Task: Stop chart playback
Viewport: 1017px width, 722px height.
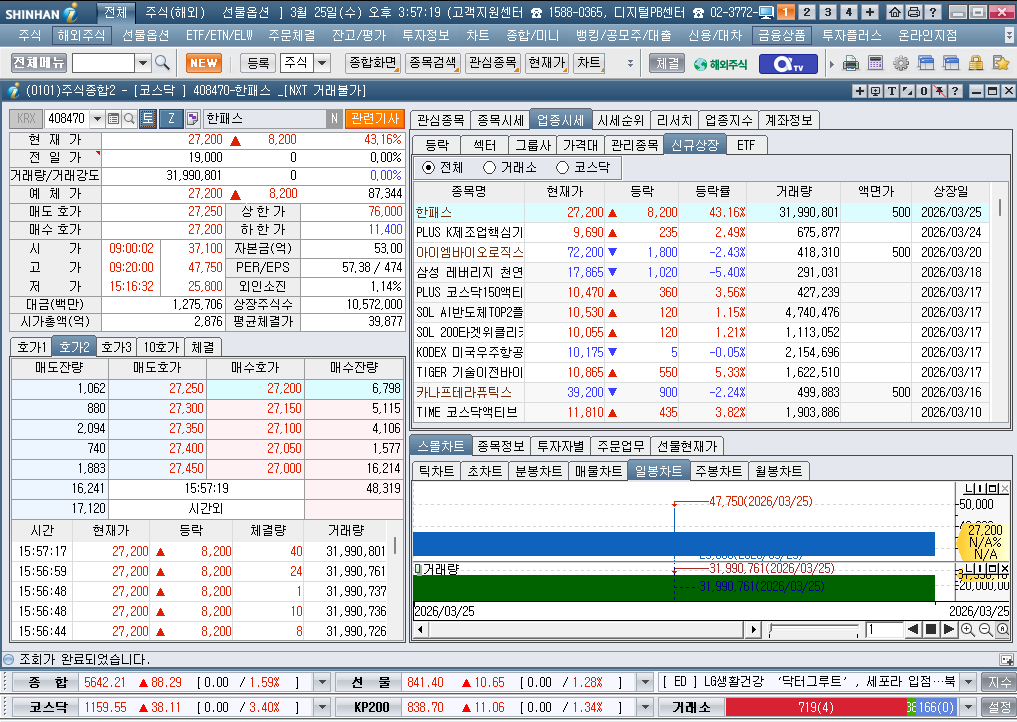Action: point(931,629)
